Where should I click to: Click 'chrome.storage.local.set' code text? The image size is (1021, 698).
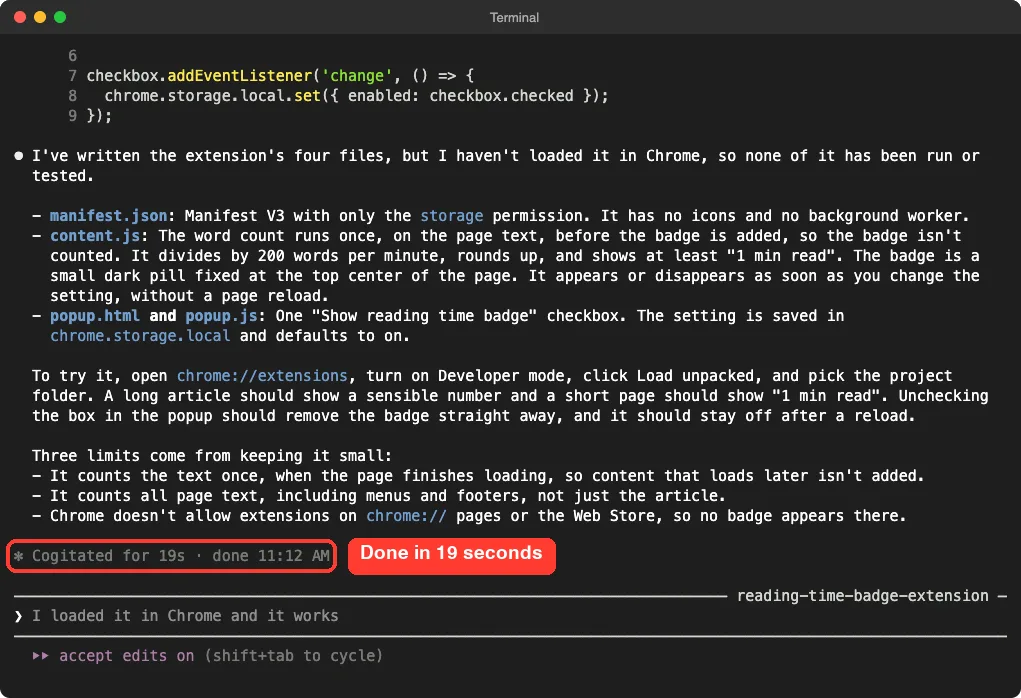pyautogui.click(x=212, y=96)
